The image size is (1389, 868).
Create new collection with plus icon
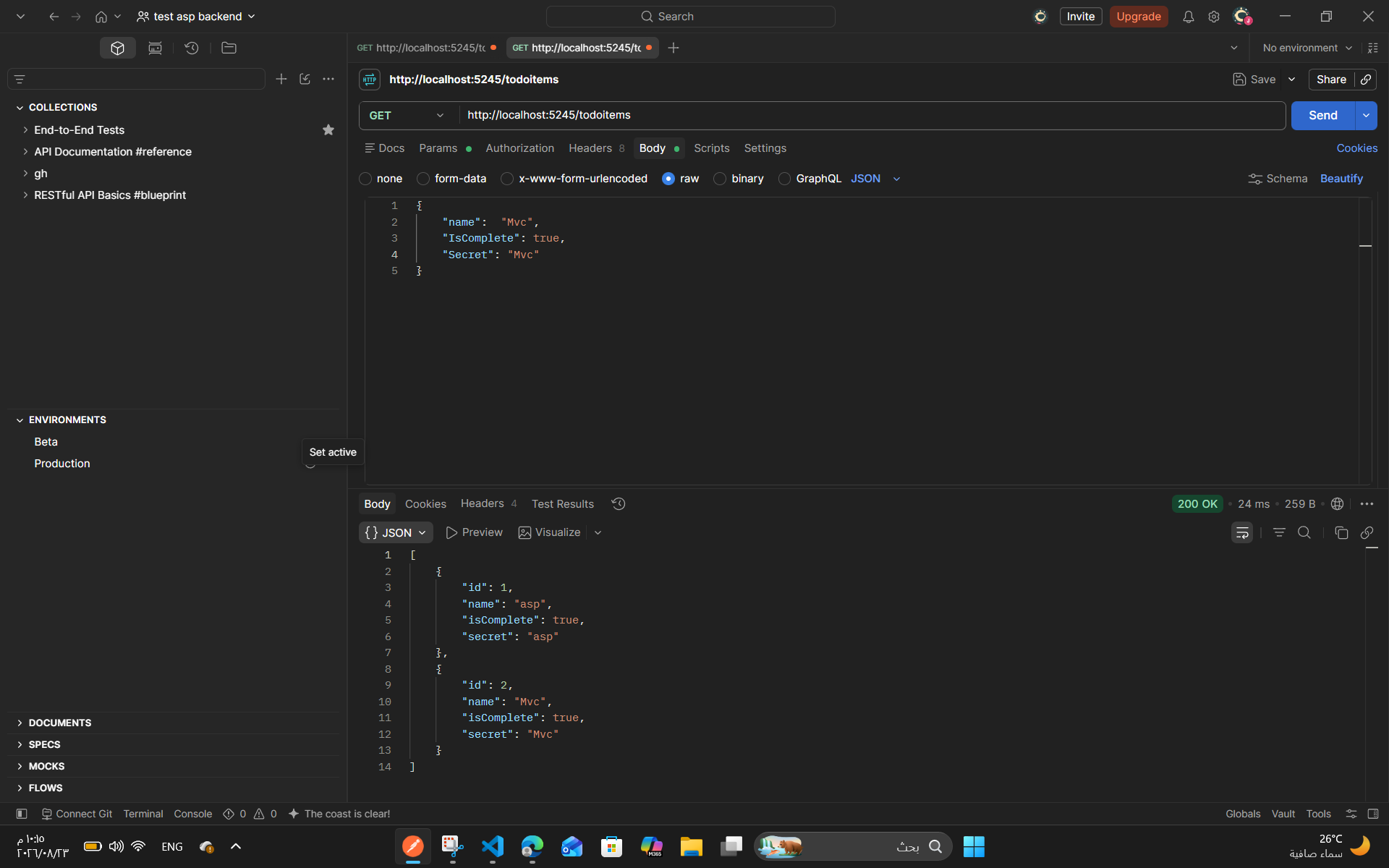(281, 79)
